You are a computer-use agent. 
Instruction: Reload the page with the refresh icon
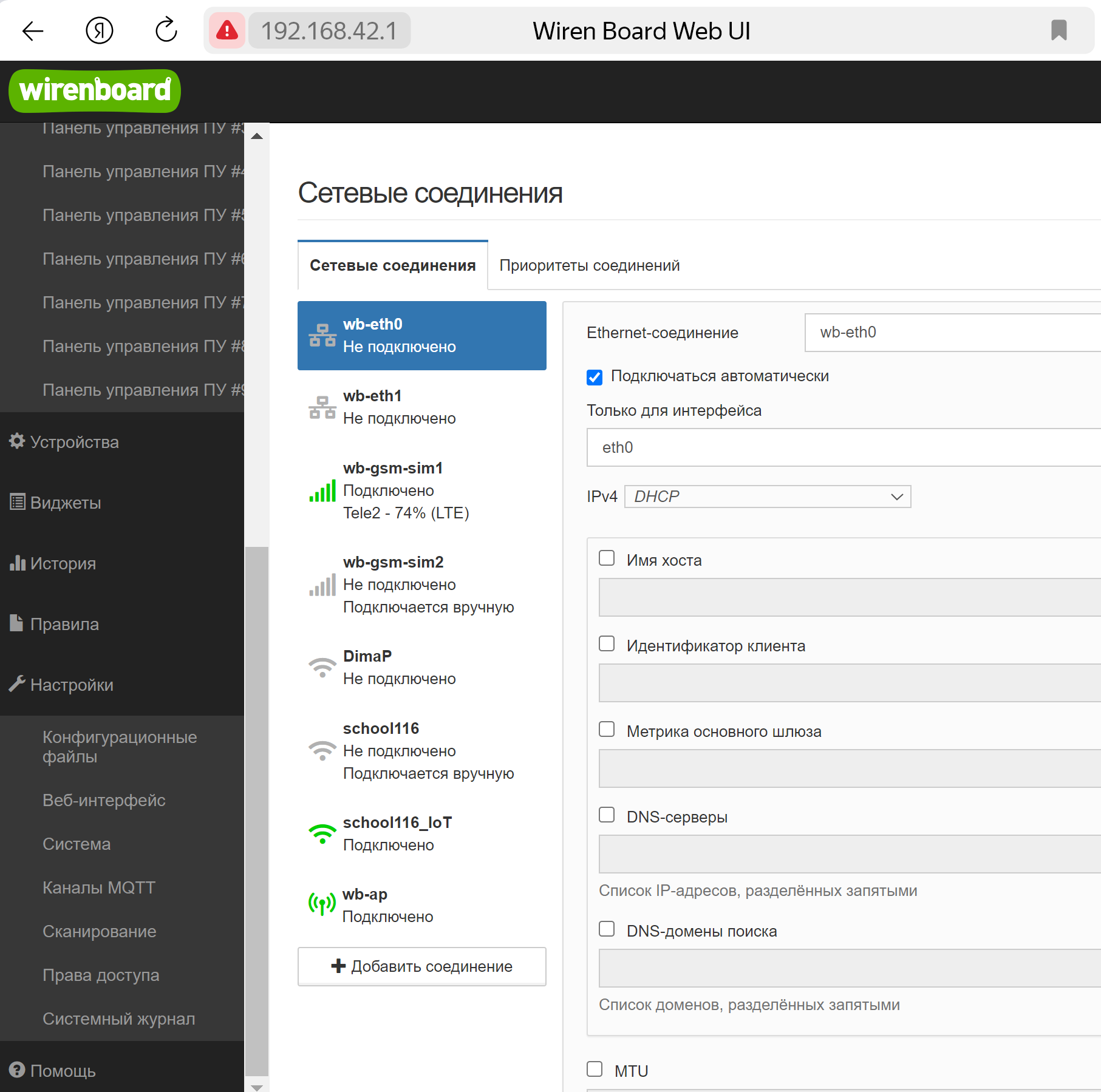coord(166,30)
